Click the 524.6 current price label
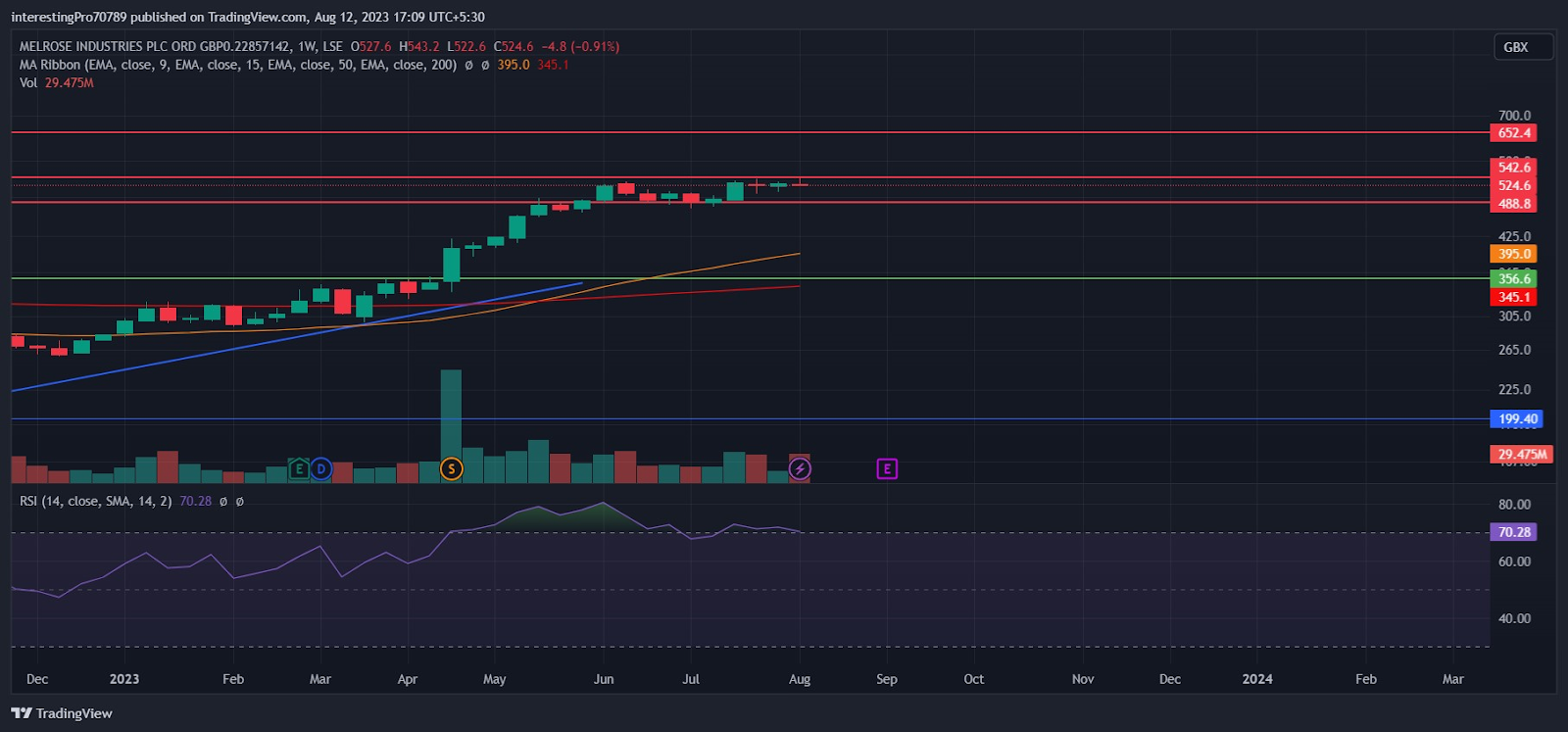 point(1514,185)
